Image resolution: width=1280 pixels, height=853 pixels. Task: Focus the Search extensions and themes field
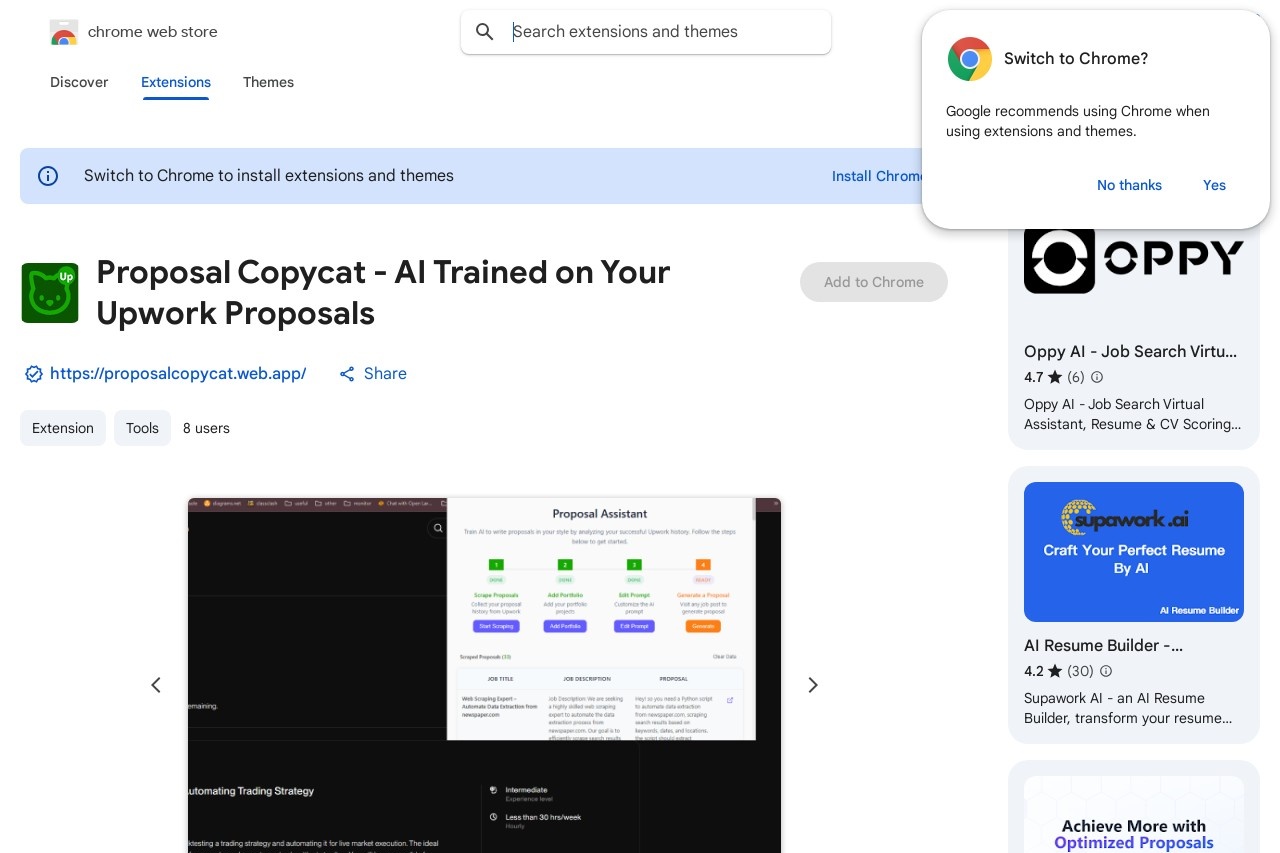click(646, 32)
